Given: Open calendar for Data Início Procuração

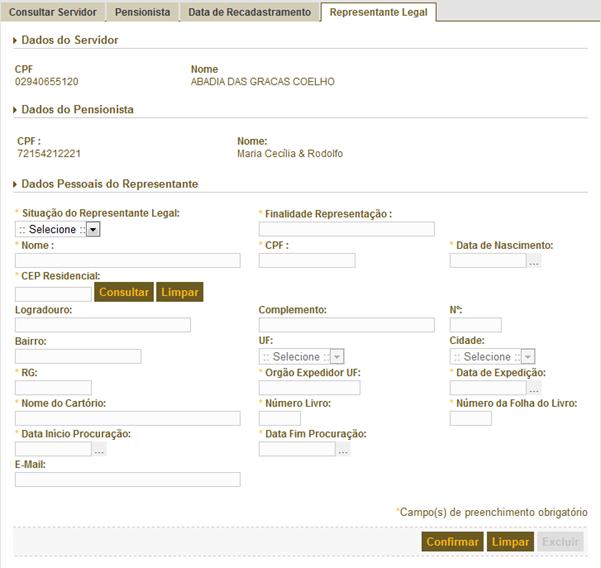Looking at the screenshot, I should tap(99, 450).
